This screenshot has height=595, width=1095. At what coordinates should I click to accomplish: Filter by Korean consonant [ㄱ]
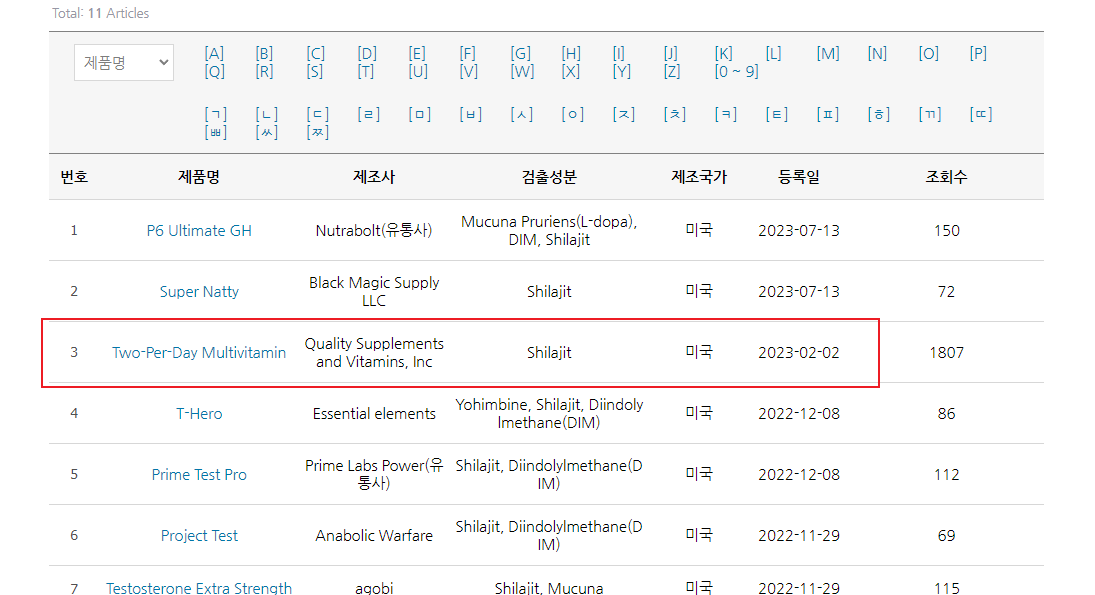pos(216,115)
